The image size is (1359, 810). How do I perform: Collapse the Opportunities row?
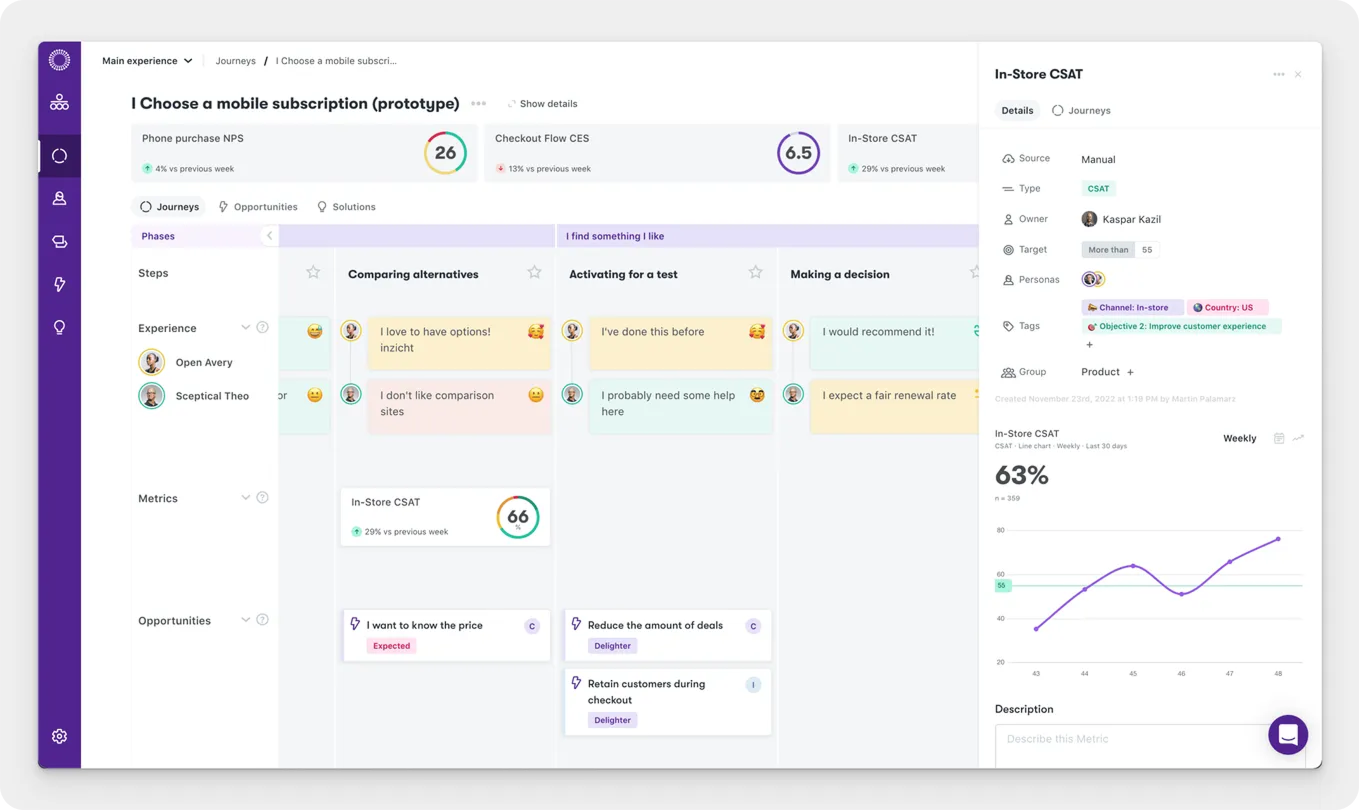pyautogui.click(x=245, y=619)
